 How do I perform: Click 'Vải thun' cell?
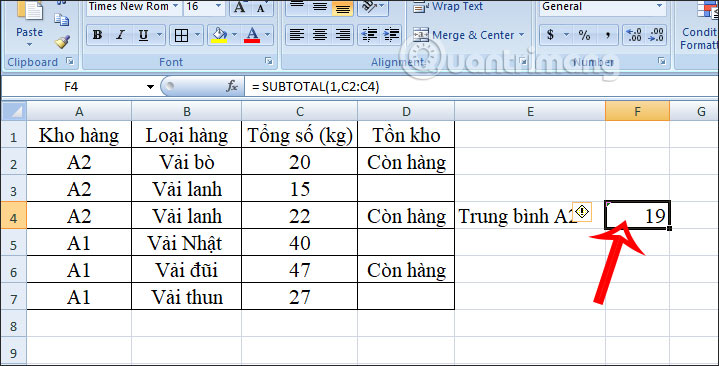pyautogui.click(x=186, y=297)
